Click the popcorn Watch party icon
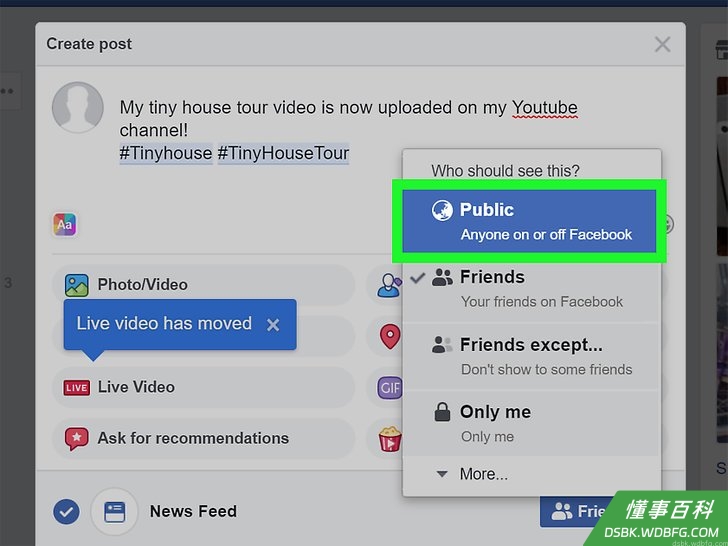This screenshot has width=728, height=546. 390,439
